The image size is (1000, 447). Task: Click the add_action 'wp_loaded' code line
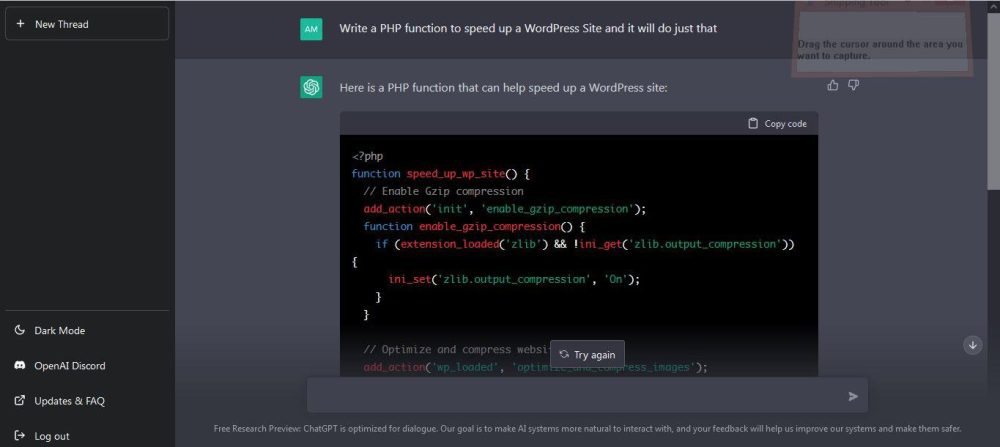(x=536, y=367)
